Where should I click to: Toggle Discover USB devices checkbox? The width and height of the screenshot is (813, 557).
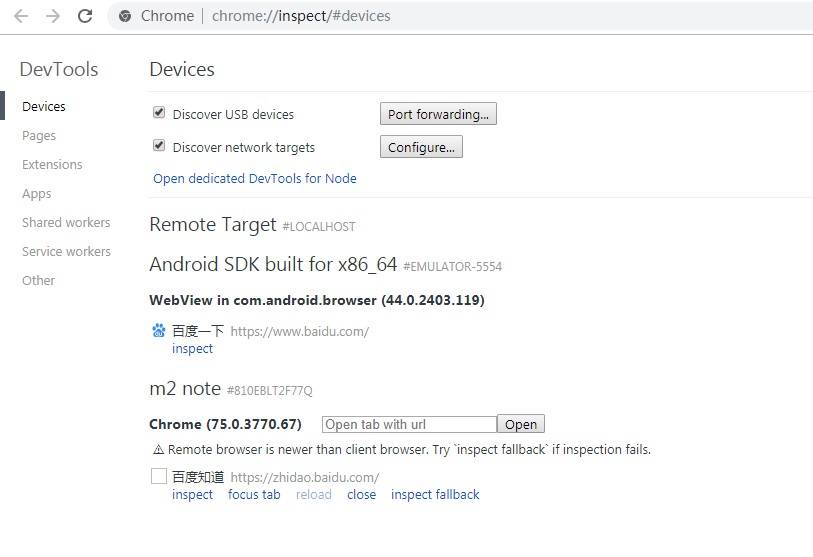(x=159, y=113)
